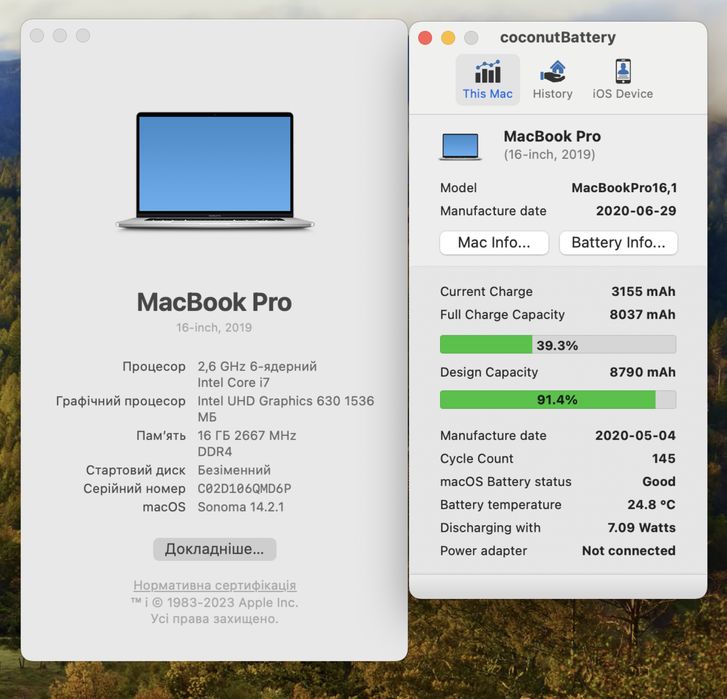The height and width of the screenshot is (699, 727).
Task: Click the large MacBook Pro image
Action: (215, 171)
